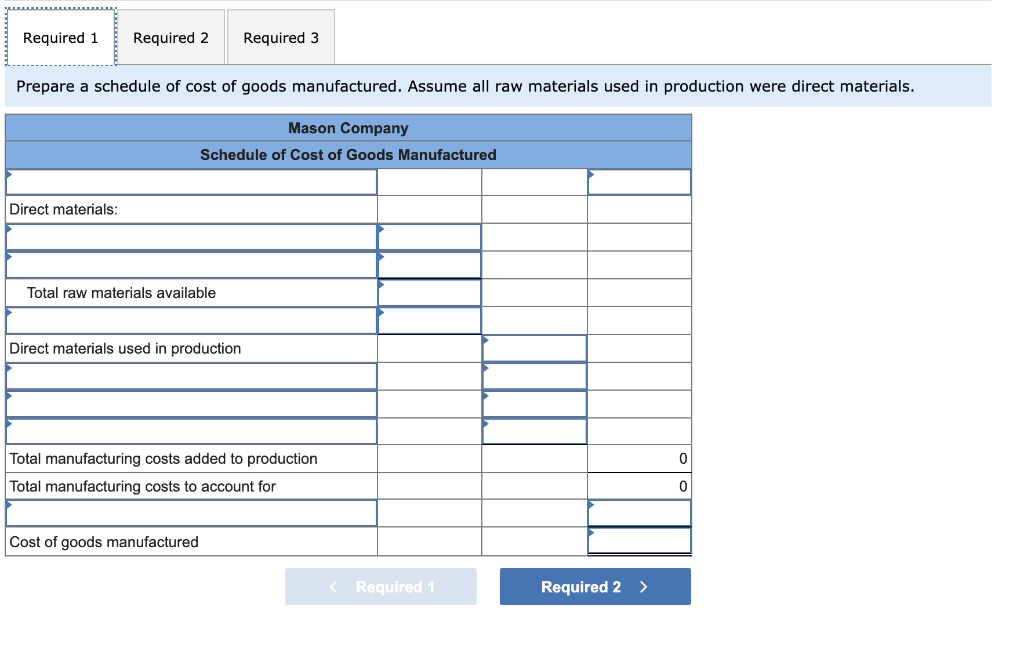
Task: Click Total manufacturing costs to account for label
Action: 142,487
